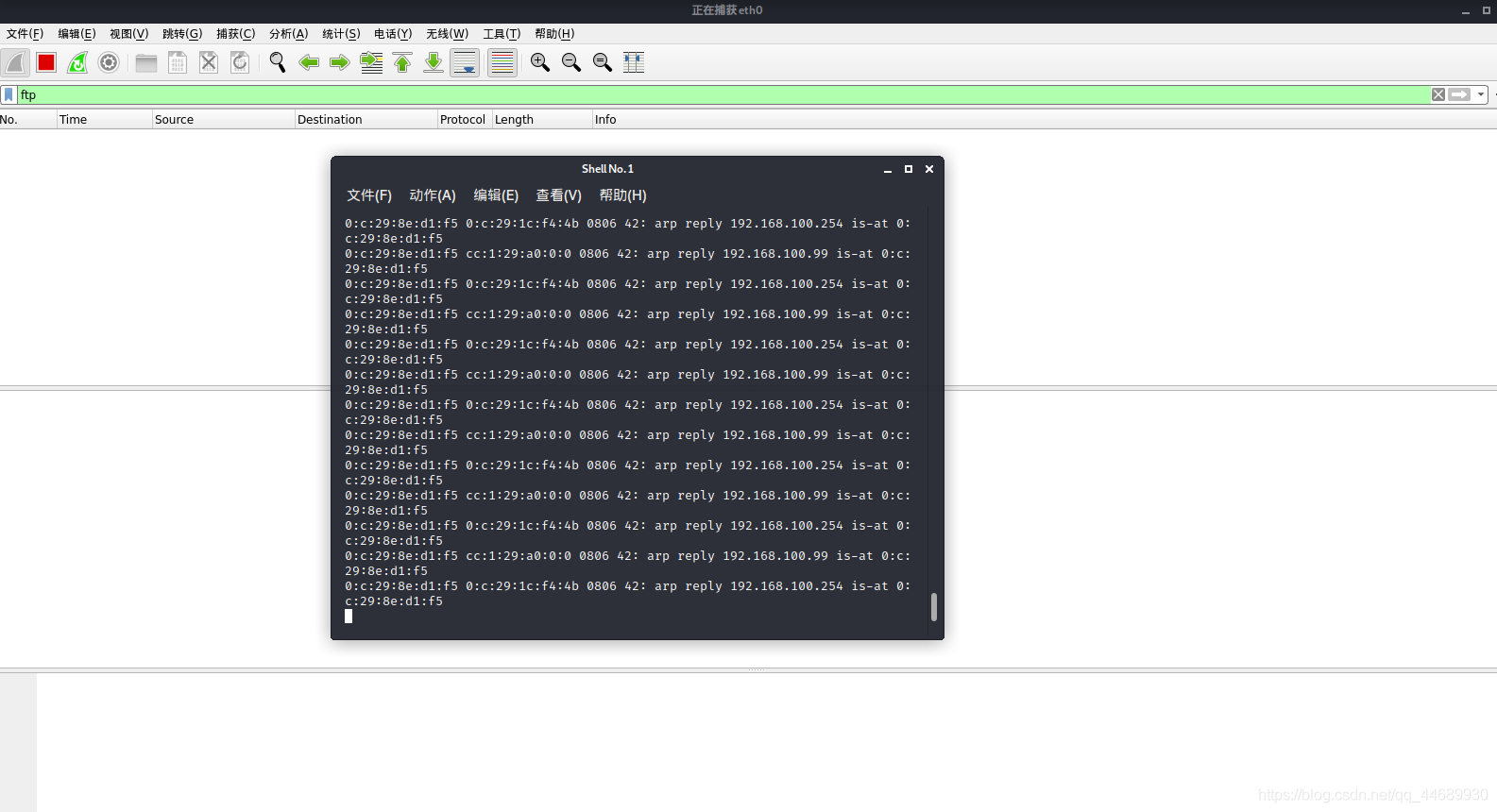
Task: Stop the running capture with red square
Action: (46, 62)
